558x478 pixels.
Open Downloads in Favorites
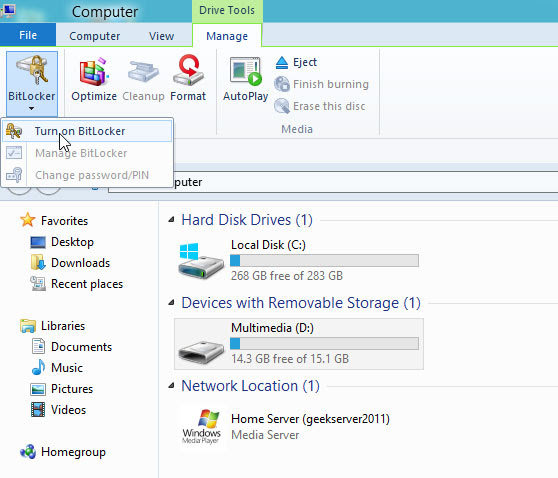click(x=80, y=263)
